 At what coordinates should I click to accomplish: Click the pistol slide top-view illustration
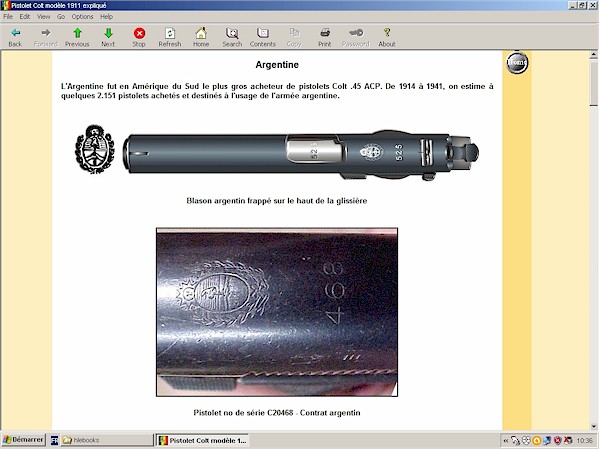[301, 155]
